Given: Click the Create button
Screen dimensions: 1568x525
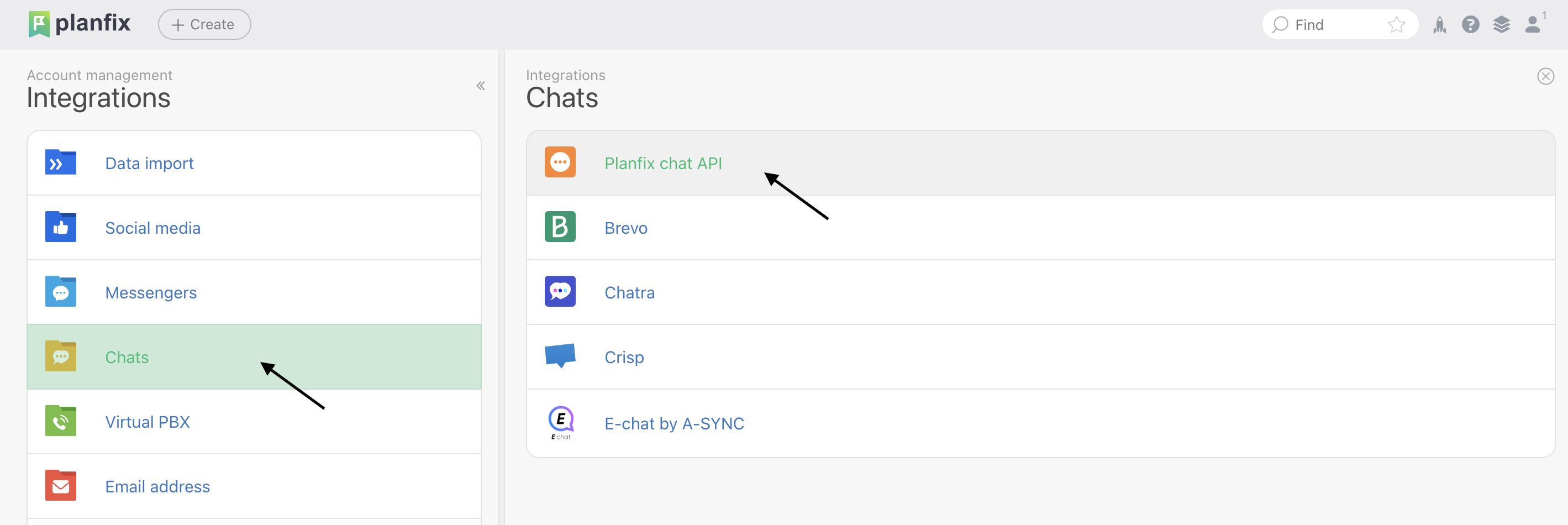Looking at the screenshot, I should tap(204, 25).
